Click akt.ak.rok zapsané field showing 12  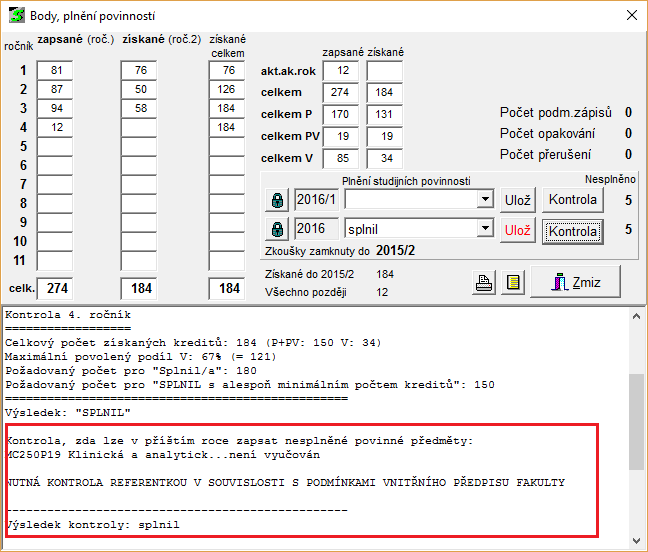pyautogui.click(x=340, y=70)
